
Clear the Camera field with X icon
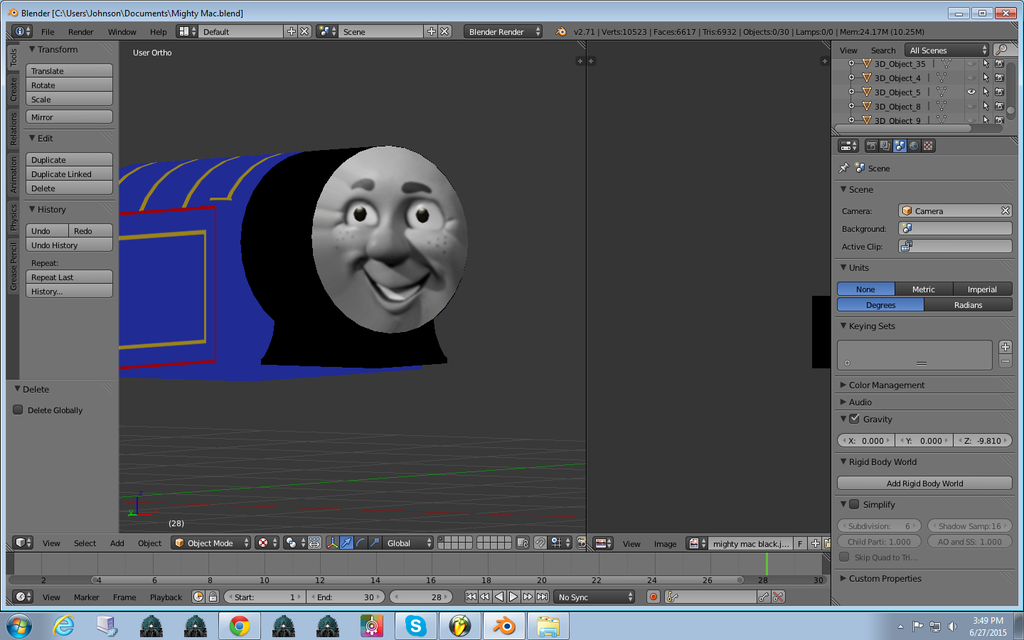pyautogui.click(x=1006, y=210)
